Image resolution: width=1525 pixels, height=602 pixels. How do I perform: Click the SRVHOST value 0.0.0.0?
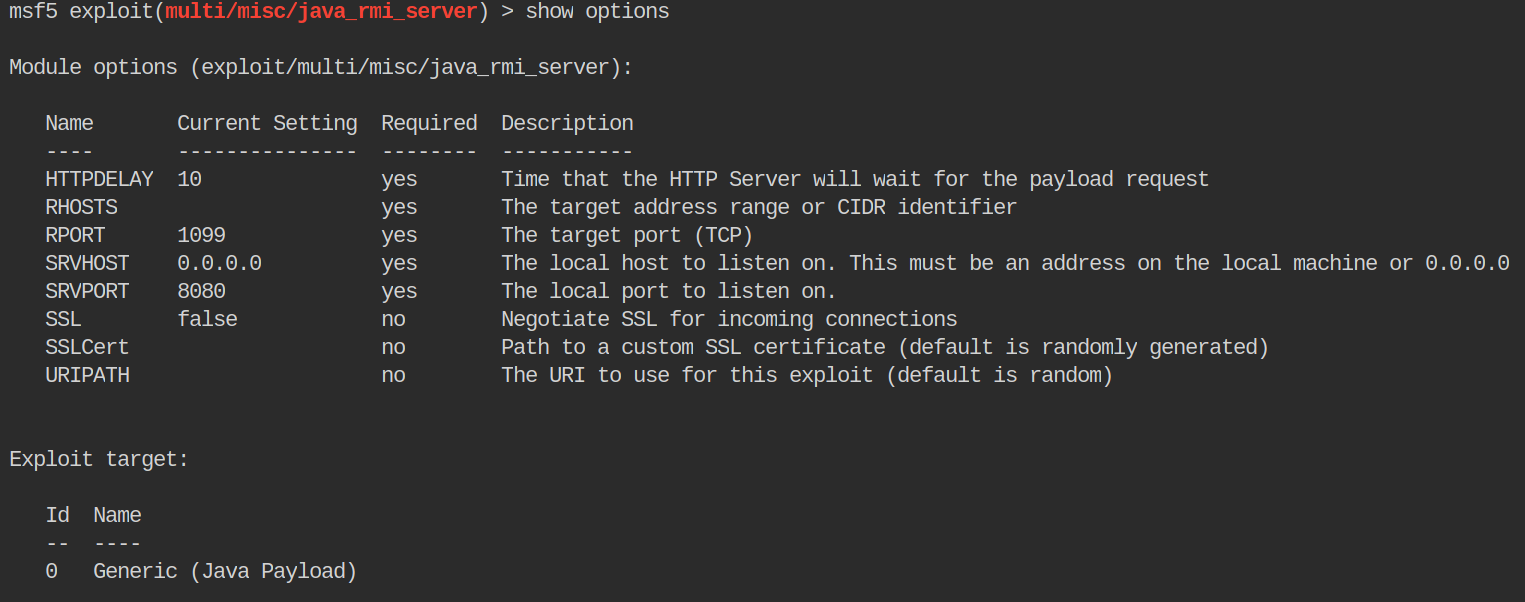pyautogui.click(x=219, y=263)
